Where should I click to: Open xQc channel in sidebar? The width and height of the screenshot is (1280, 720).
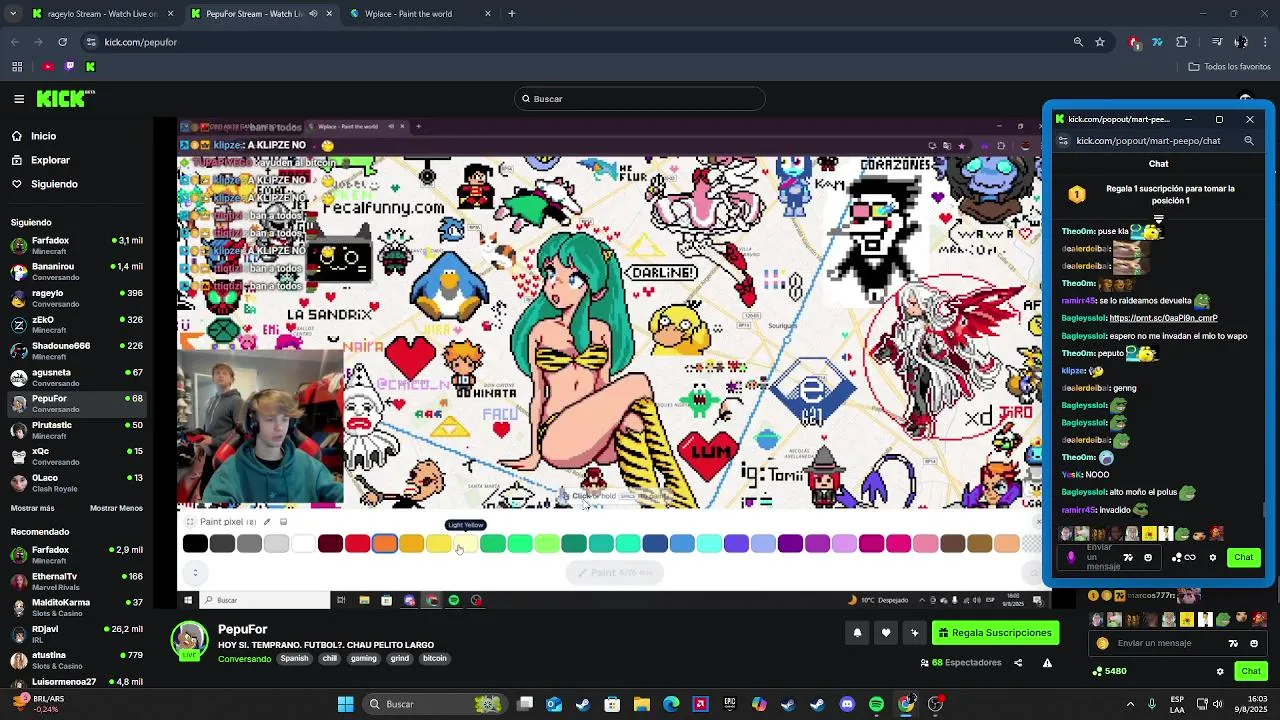pyautogui.click(x=76, y=456)
